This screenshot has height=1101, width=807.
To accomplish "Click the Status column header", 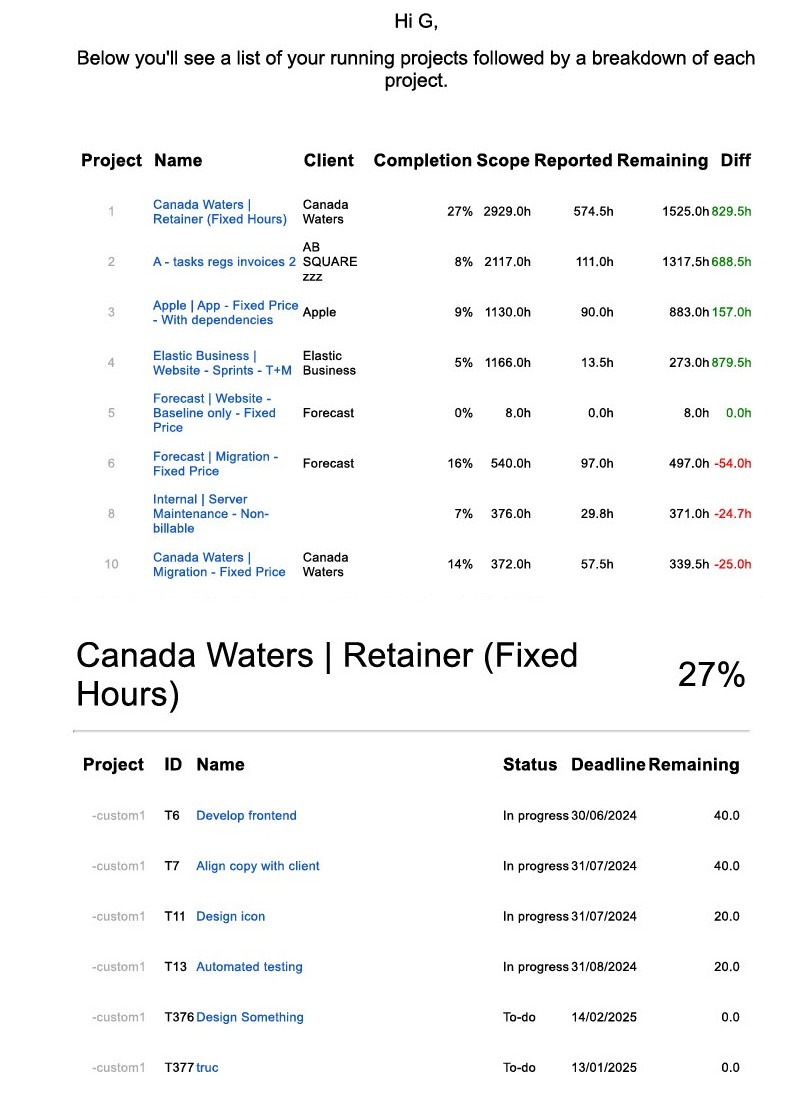I will (530, 765).
